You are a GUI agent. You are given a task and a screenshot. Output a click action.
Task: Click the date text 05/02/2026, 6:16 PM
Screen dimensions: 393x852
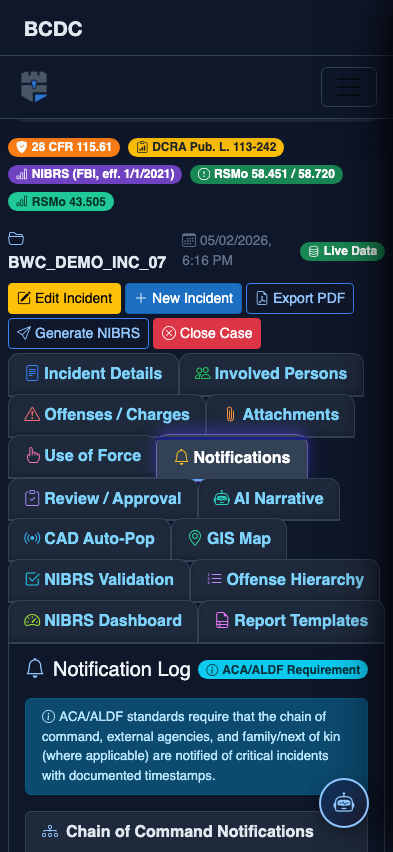pos(227,250)
